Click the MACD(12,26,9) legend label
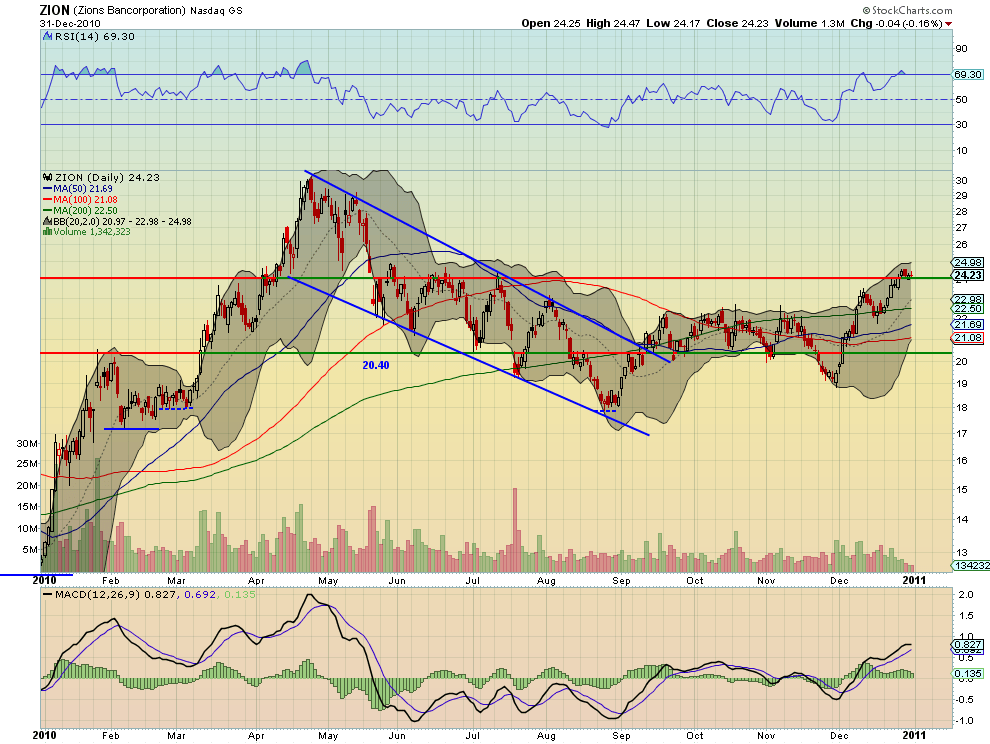The height and width of the screenshot is (744, 990). click(x=98, y=595)
